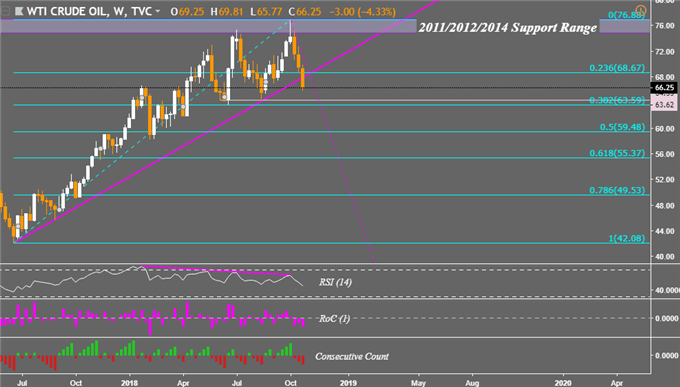Click the pink 63.62 price label

pos(664,105)
